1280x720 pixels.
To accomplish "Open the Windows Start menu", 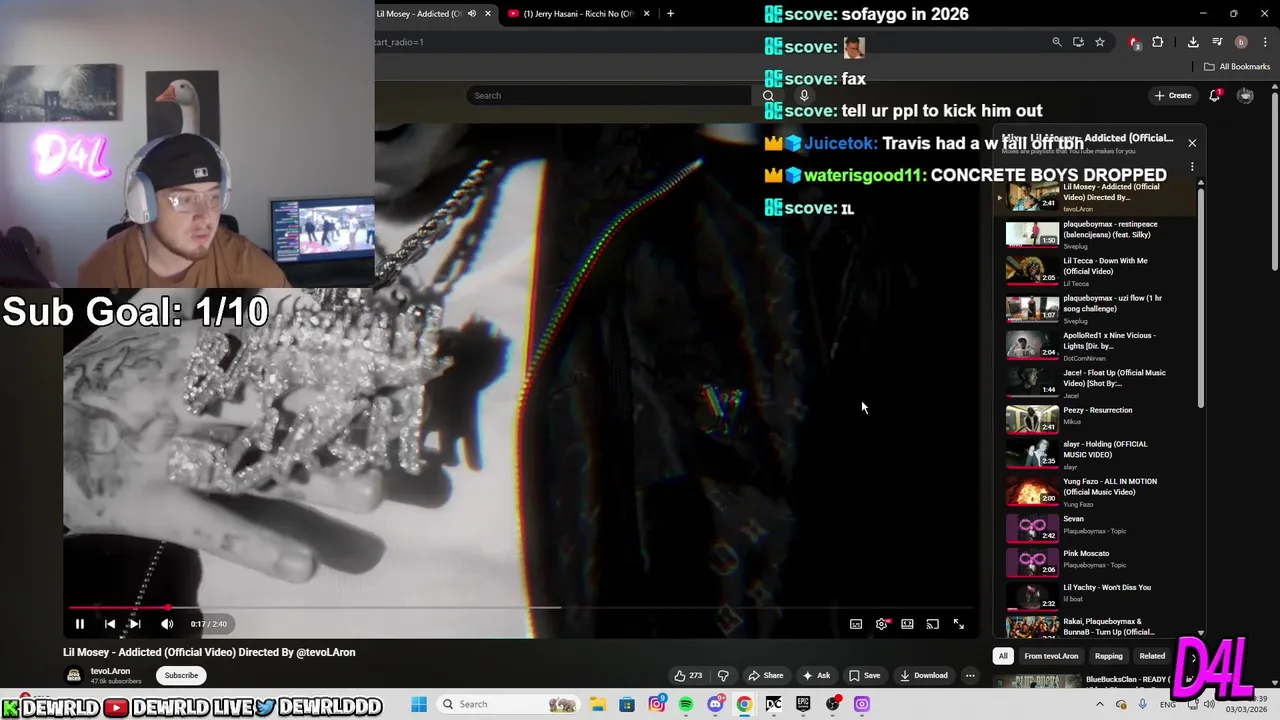I will tap(419, 704).
